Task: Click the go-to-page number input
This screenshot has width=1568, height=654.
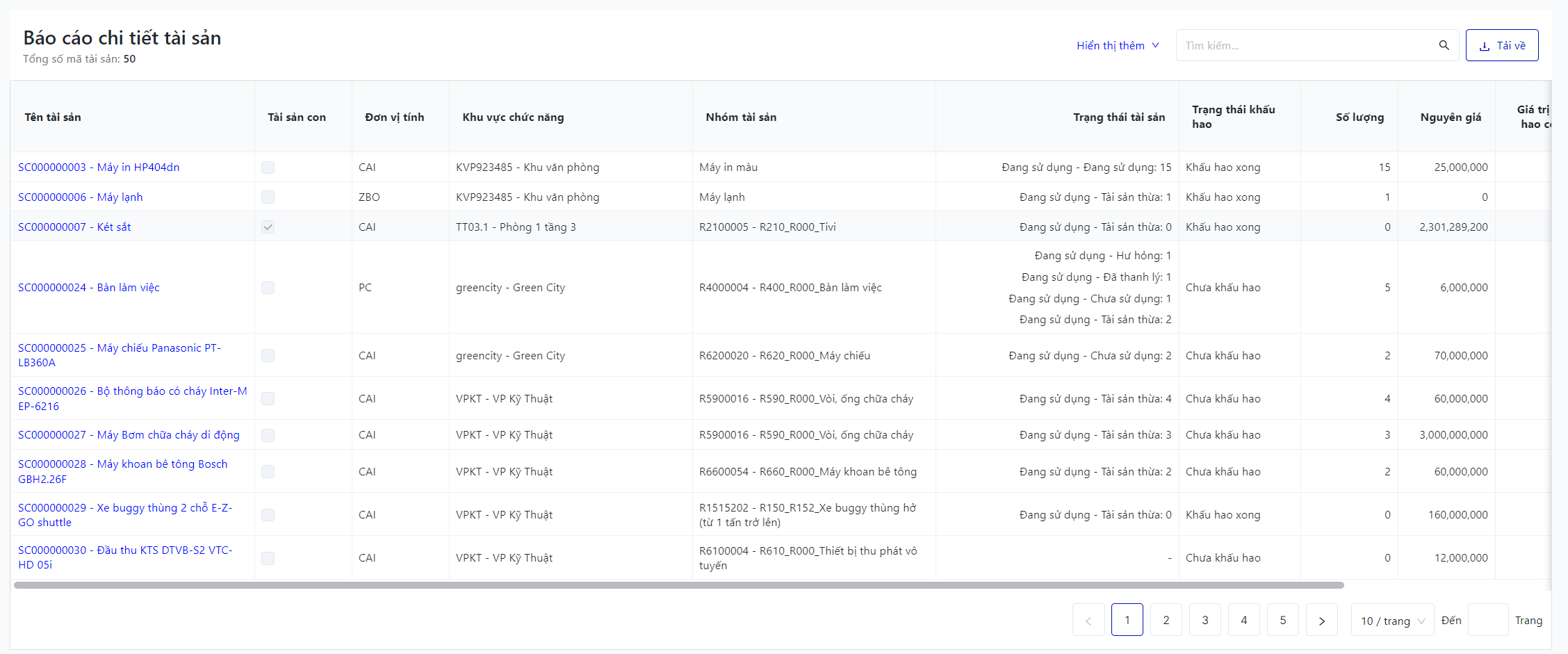Action: point(1487,620)
